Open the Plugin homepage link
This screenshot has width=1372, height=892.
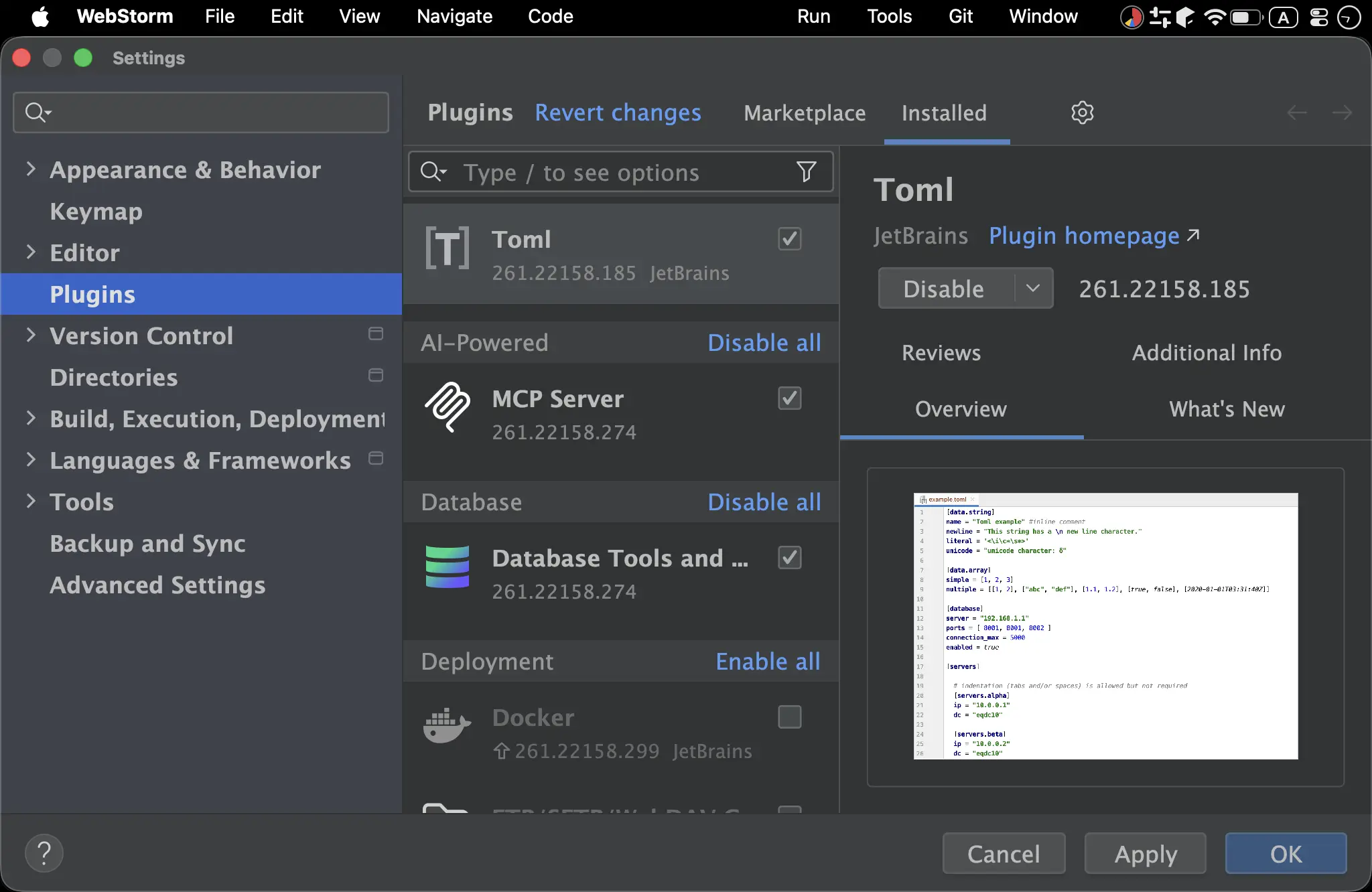coord(1094,236)
